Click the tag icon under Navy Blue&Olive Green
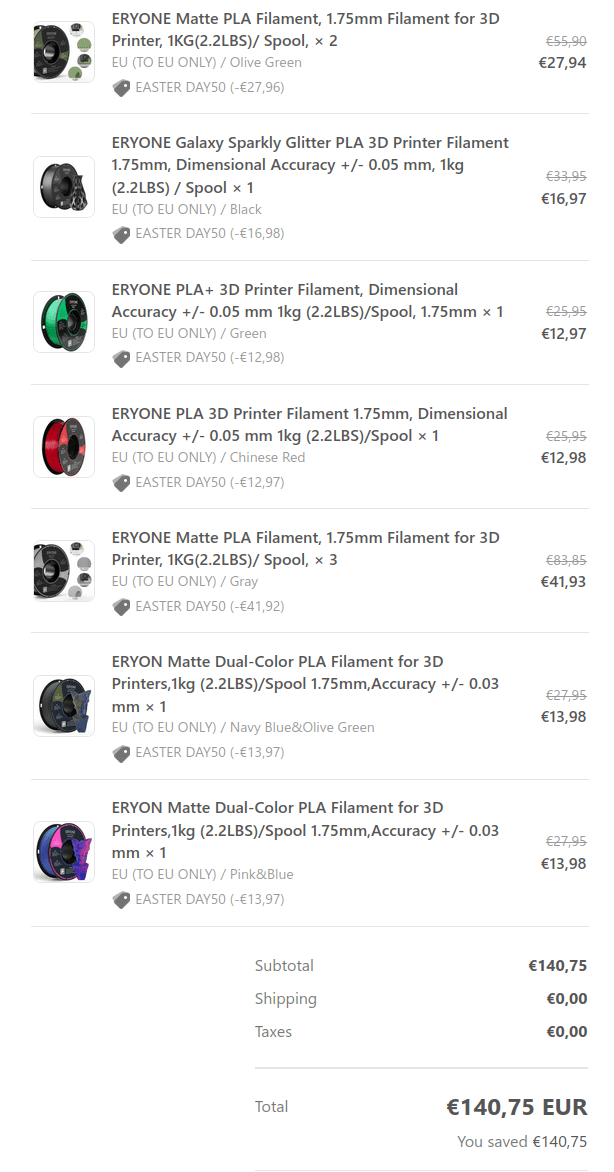The image size is (614, 1172). click(x=121, y=753)
